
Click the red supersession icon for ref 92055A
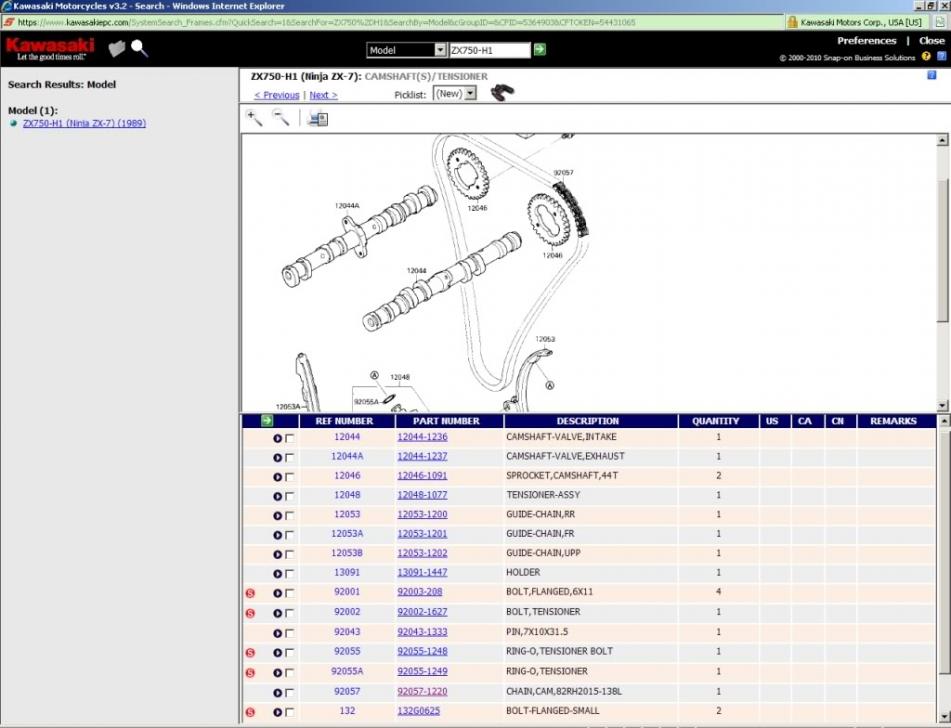click(250, 673)
